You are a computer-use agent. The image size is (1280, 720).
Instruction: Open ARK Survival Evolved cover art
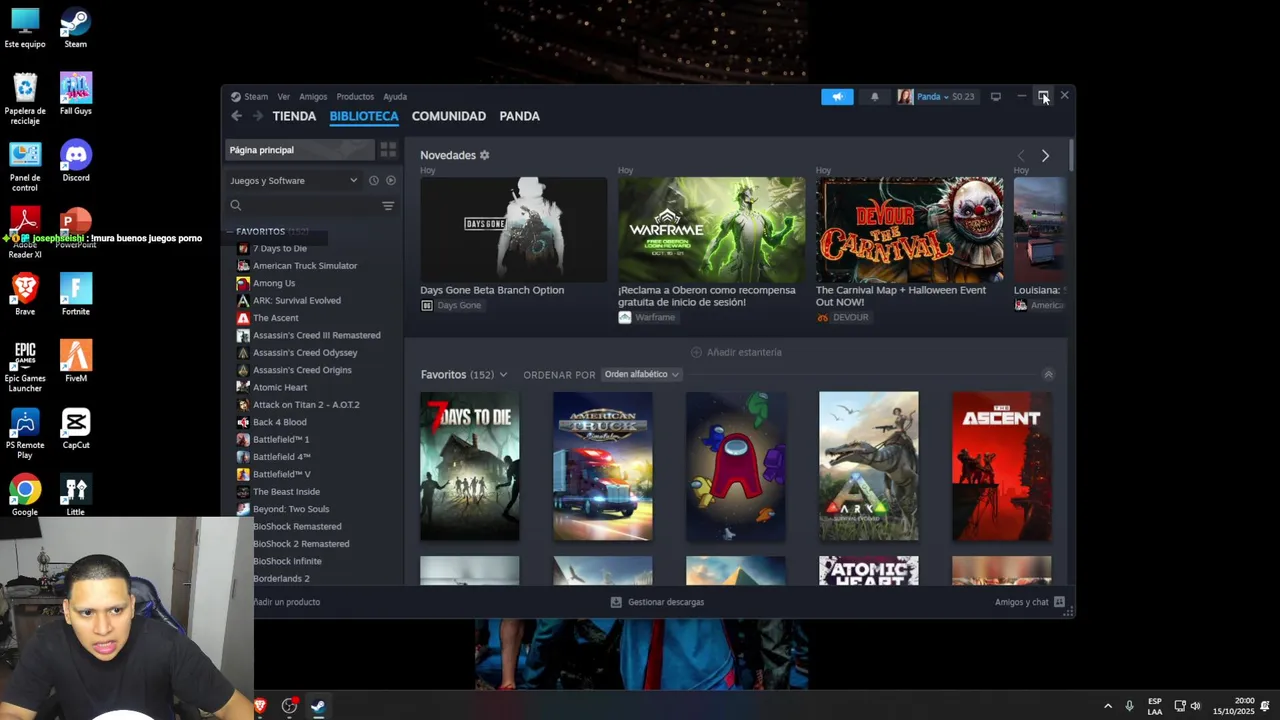tap(869, 466)
